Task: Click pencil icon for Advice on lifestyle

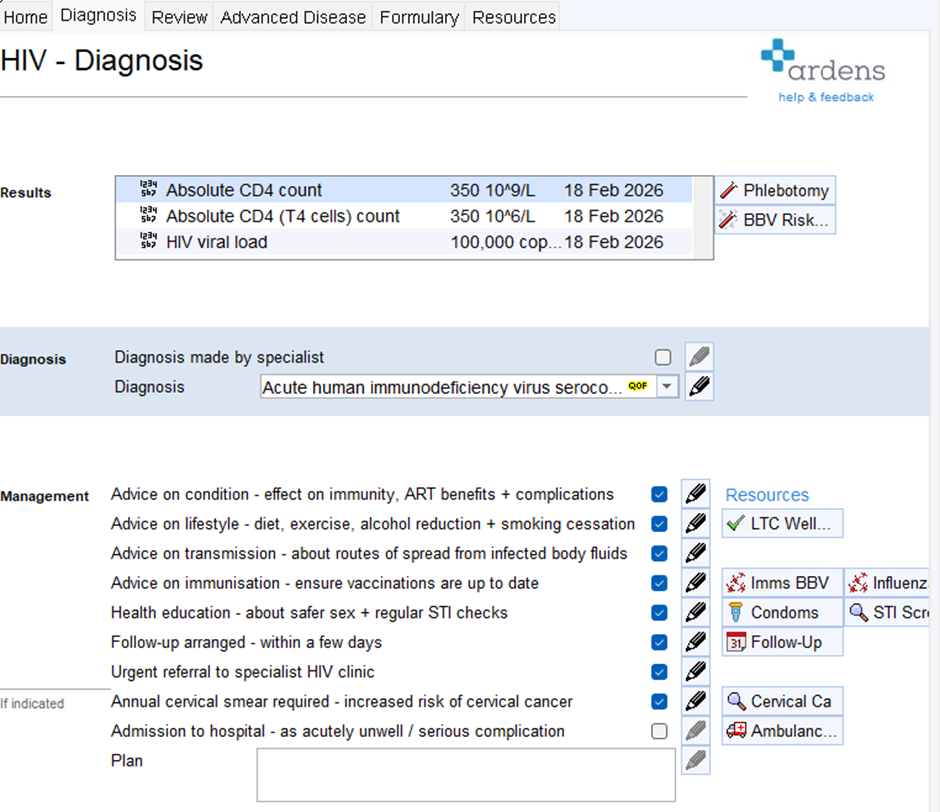Action: point(695,523)
